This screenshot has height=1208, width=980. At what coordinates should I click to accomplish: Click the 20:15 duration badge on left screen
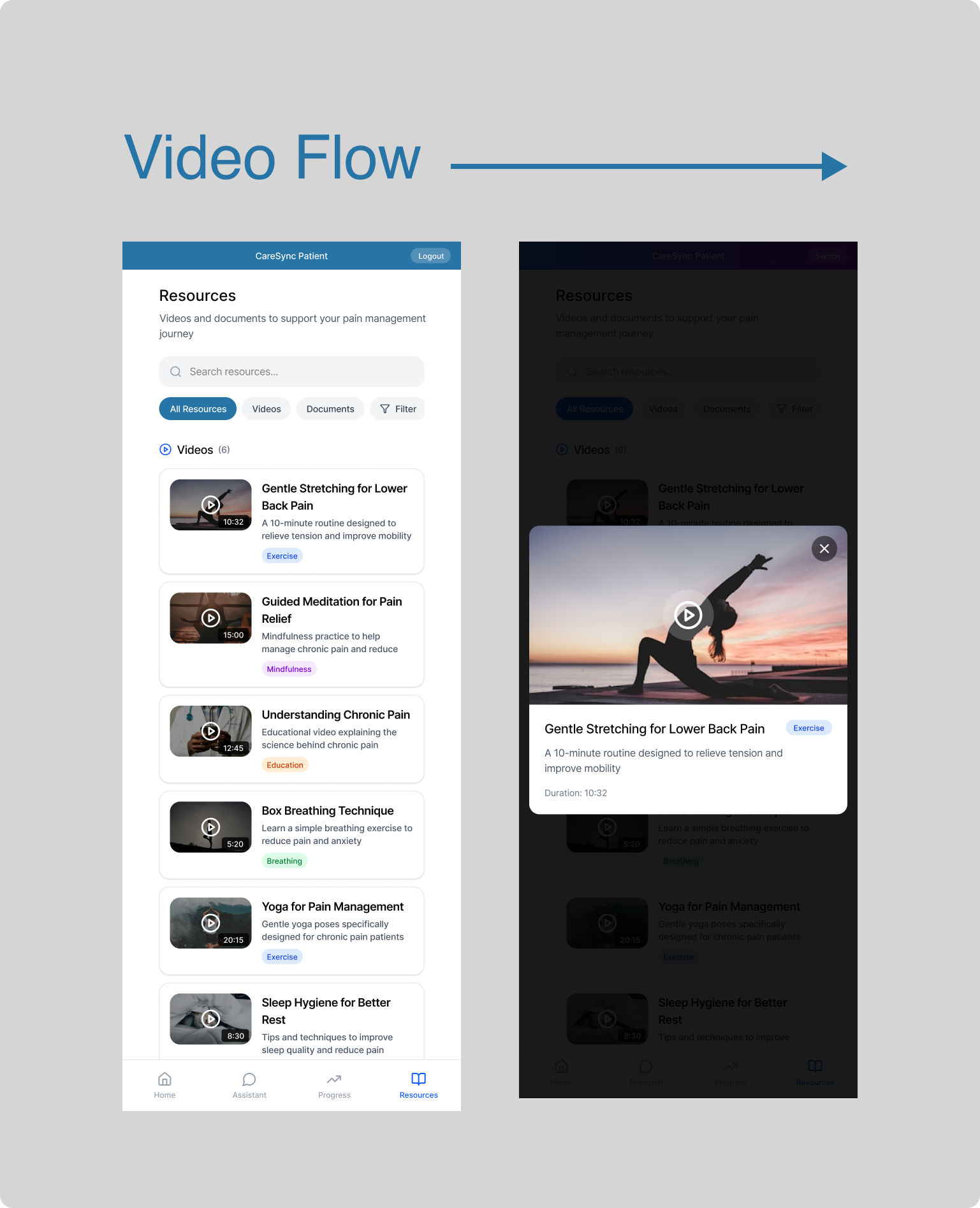[x=233, y=940]
